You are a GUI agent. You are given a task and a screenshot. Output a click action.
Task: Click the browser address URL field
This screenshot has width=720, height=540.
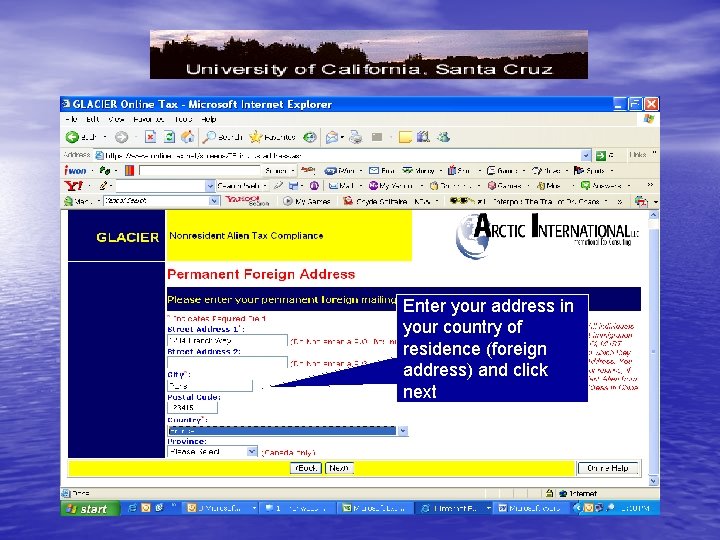click(x=338, y=156)
